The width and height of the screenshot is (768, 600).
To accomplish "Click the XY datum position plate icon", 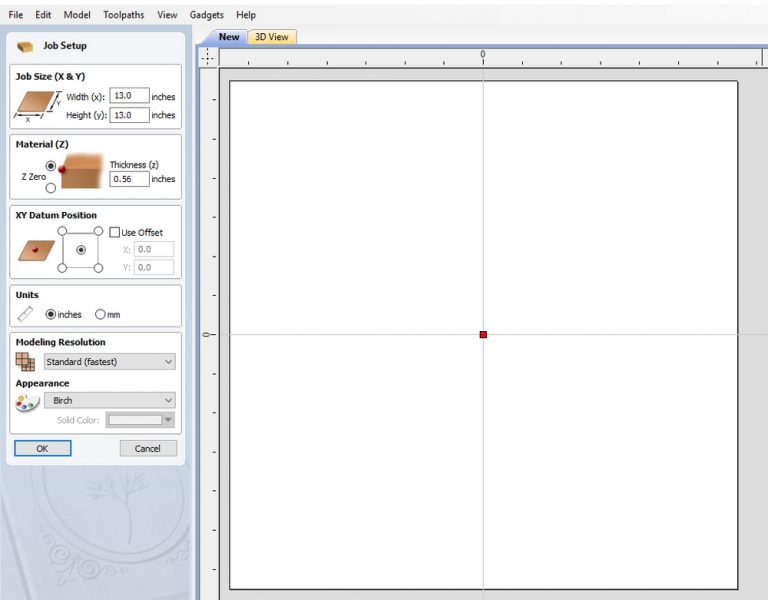I will (x=36, y=249).
